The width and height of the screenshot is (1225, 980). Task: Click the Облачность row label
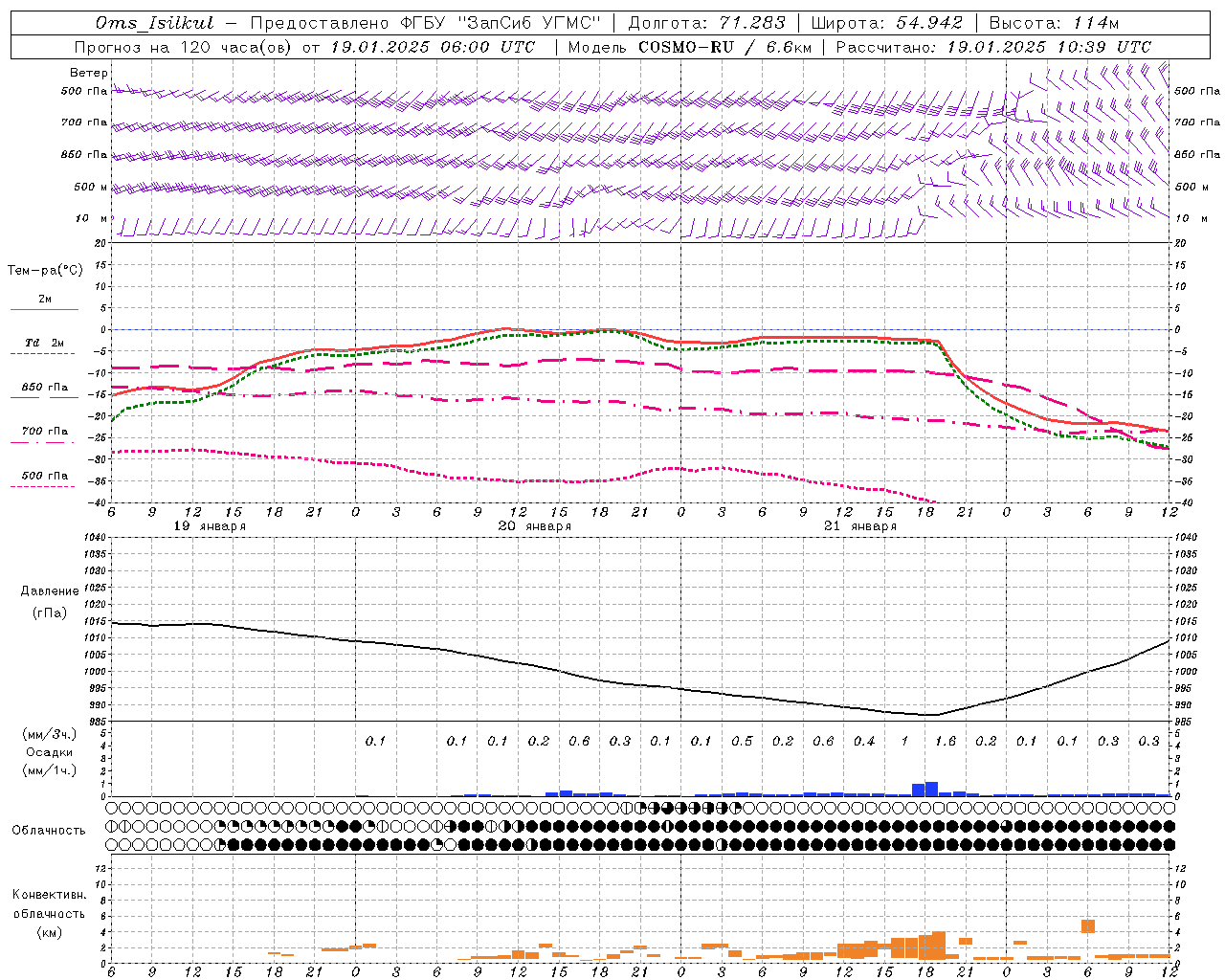49,831
